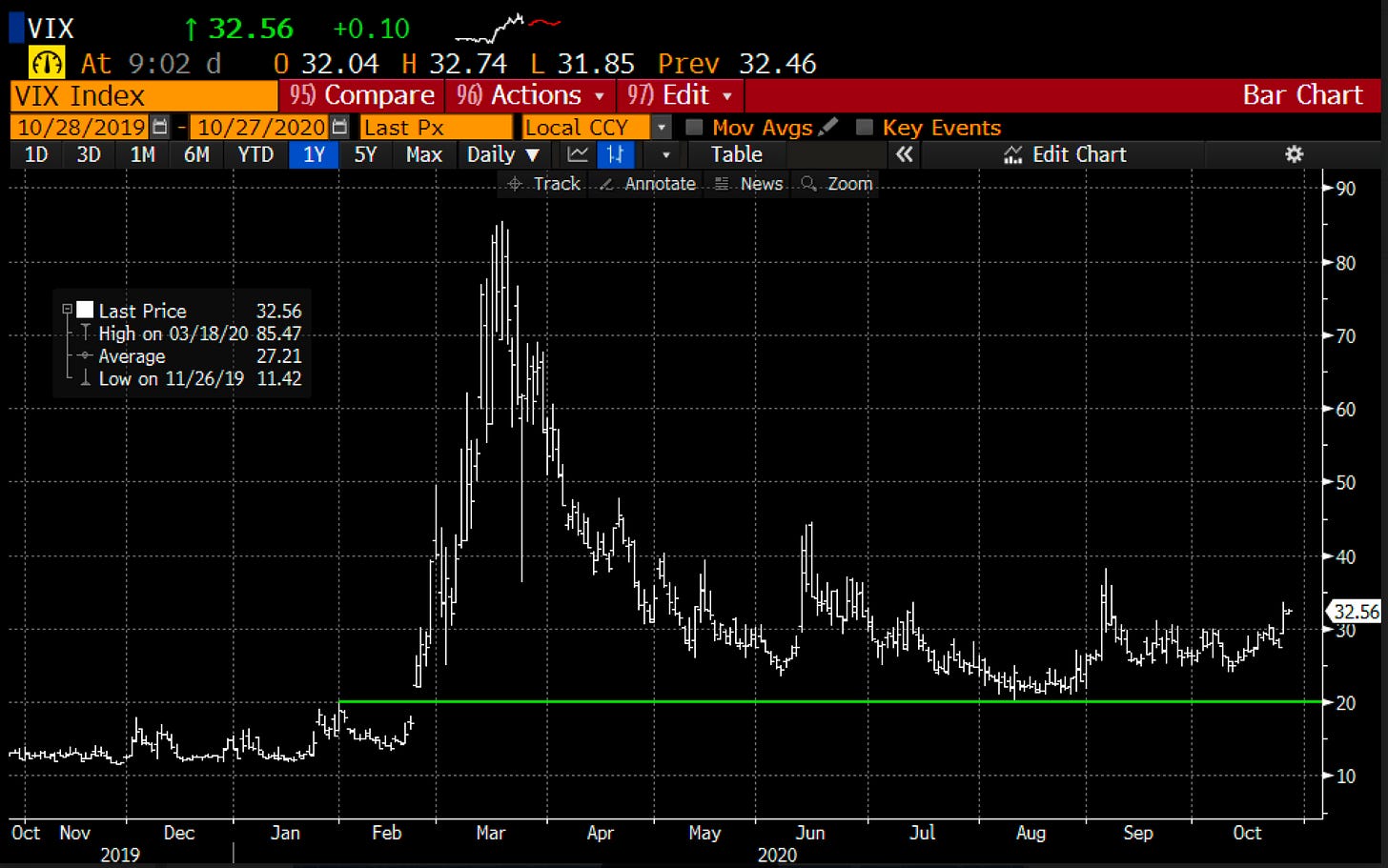Collapse the Last Price legend tree

[67, 310]
